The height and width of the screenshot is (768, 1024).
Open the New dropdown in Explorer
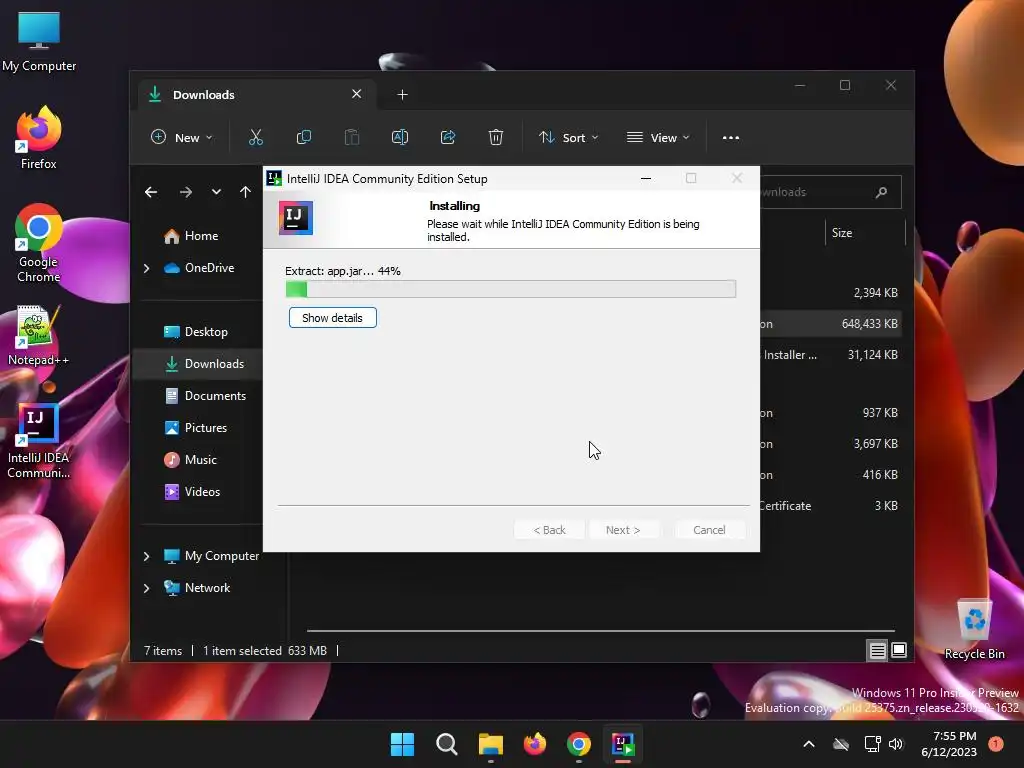182,138
